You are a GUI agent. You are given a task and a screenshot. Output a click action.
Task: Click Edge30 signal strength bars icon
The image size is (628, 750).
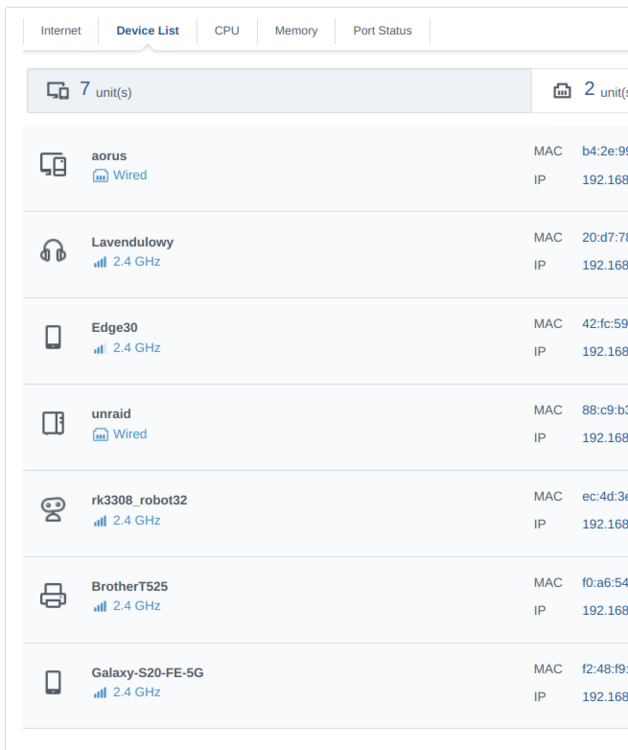coord(99,349)
